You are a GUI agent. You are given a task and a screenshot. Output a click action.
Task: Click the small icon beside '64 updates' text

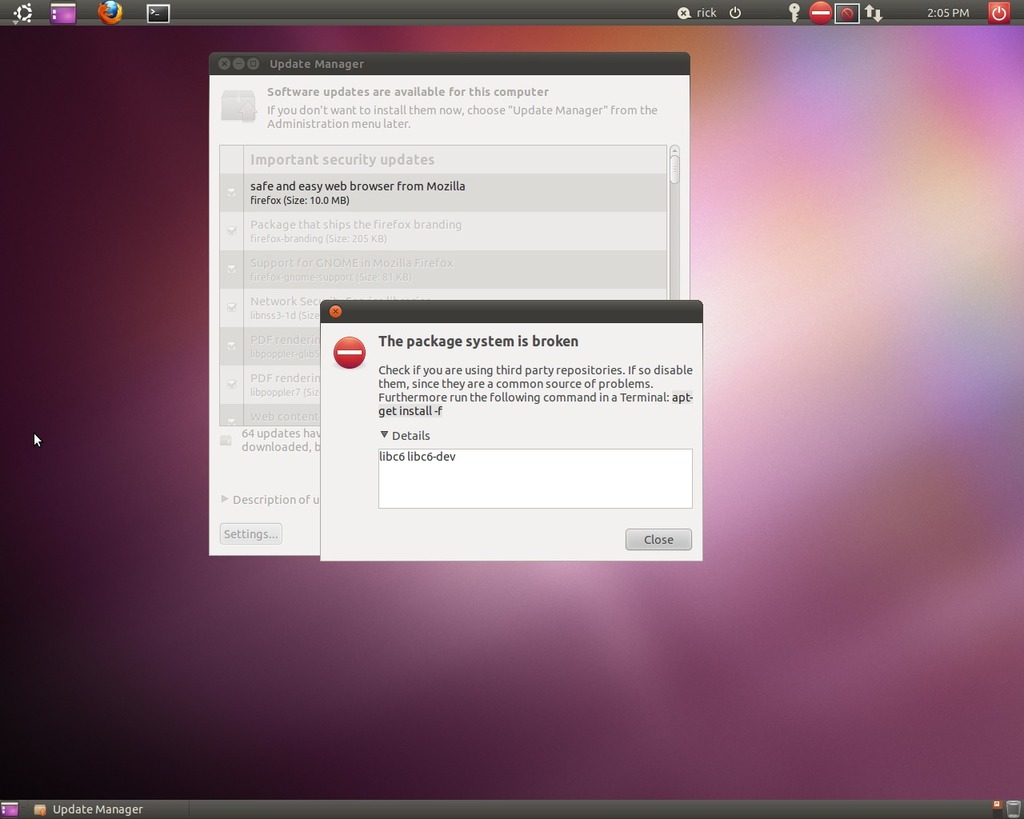tap(226, 440)
